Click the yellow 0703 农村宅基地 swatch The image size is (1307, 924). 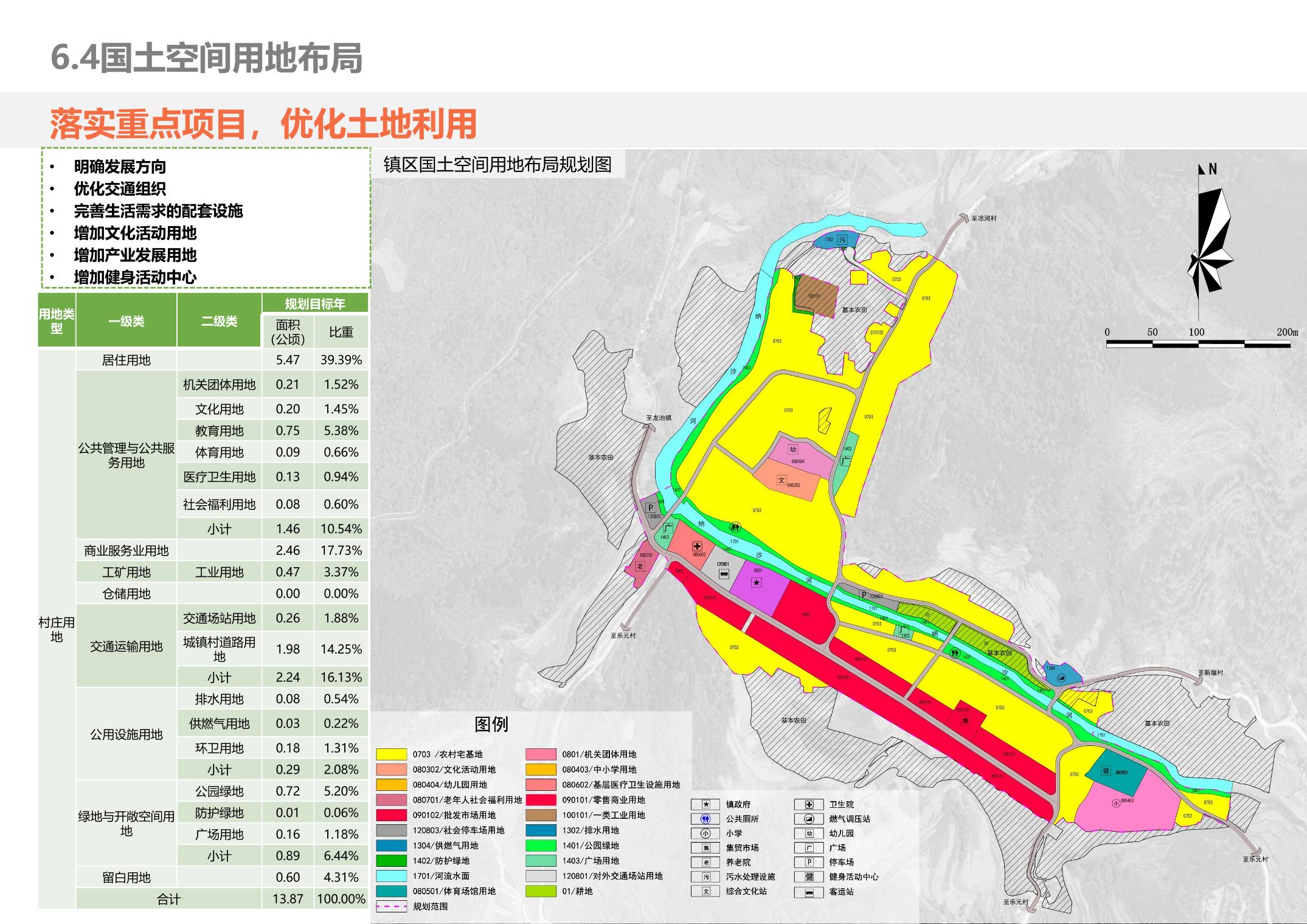(391, 754)
